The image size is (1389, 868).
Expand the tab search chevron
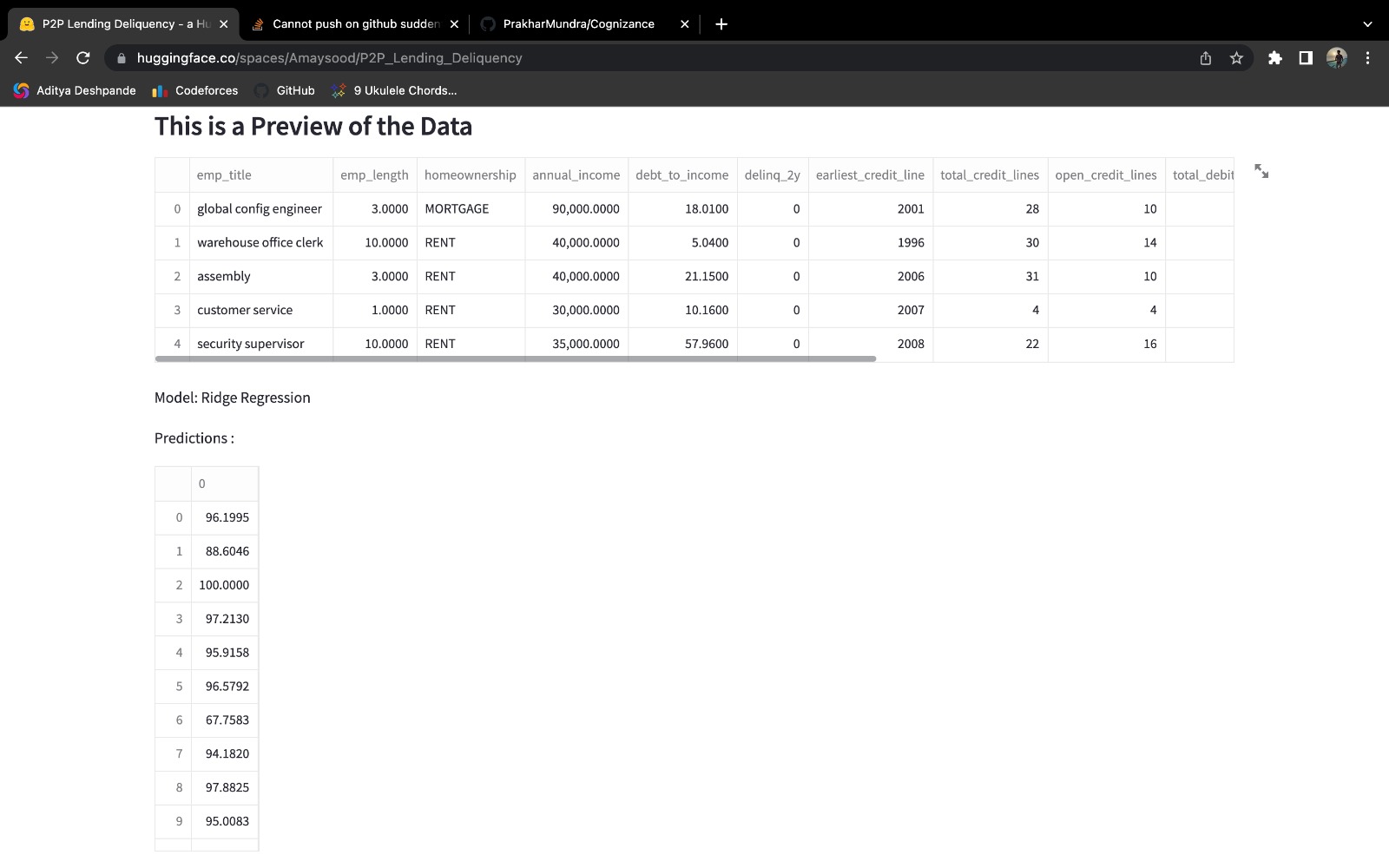[x=1367, y=24]
